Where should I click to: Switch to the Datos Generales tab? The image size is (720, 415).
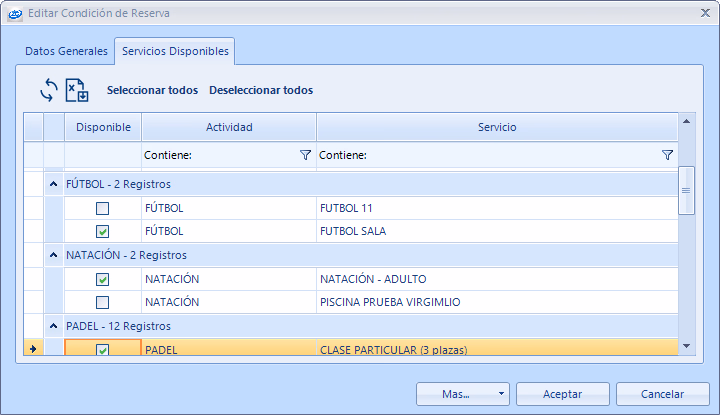pos(66,51)
